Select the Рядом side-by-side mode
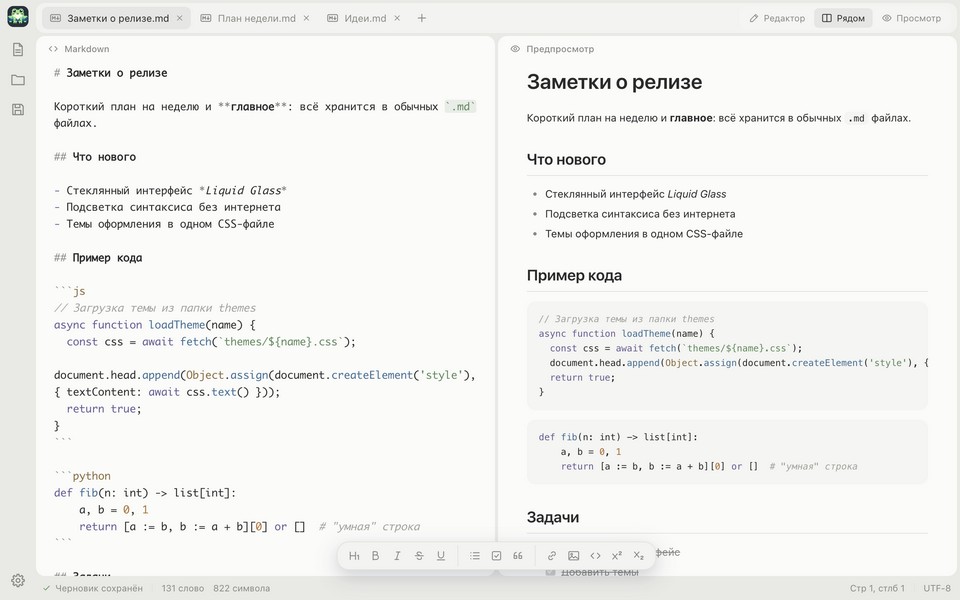960x600 pixels. 843,18
